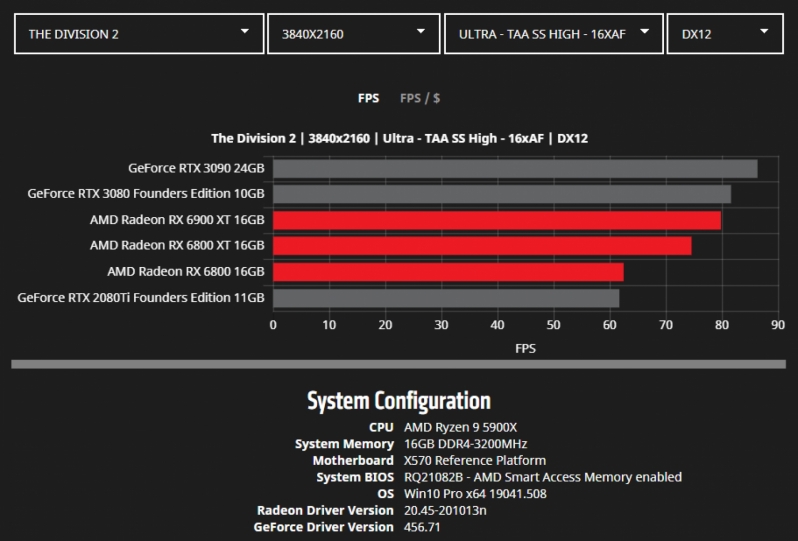
Task: Select the FPS tab above the chart
Action: [368, 98]
